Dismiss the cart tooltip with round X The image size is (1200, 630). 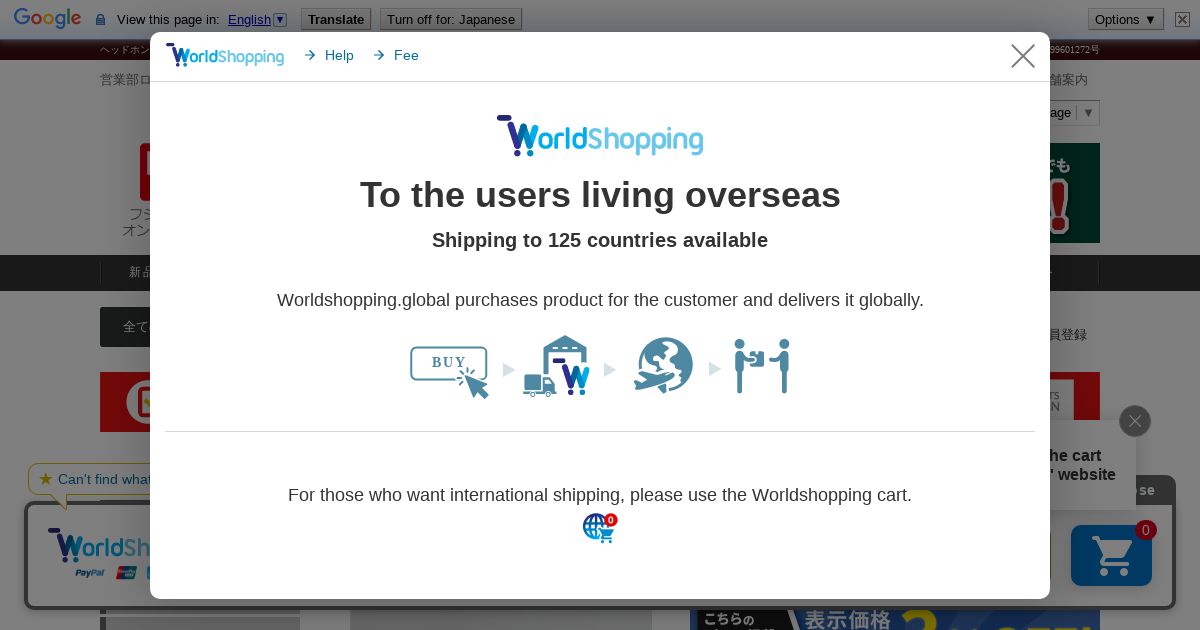pos(1135,421)
